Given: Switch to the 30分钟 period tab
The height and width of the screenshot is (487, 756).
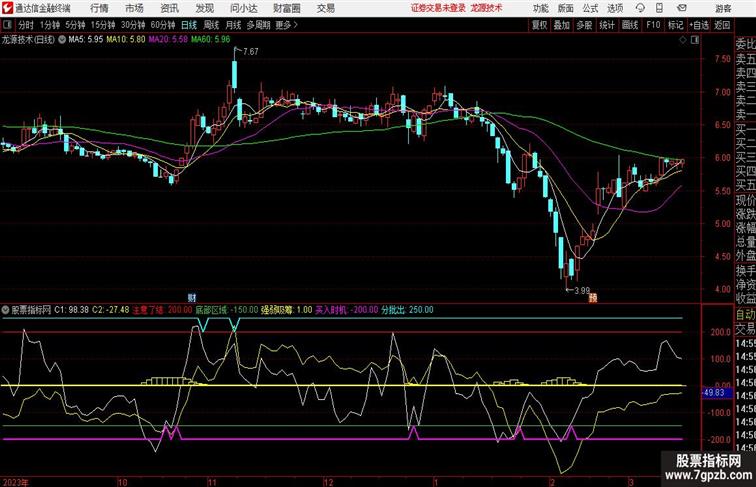Looking at the screenshot, I should [133, 25].
